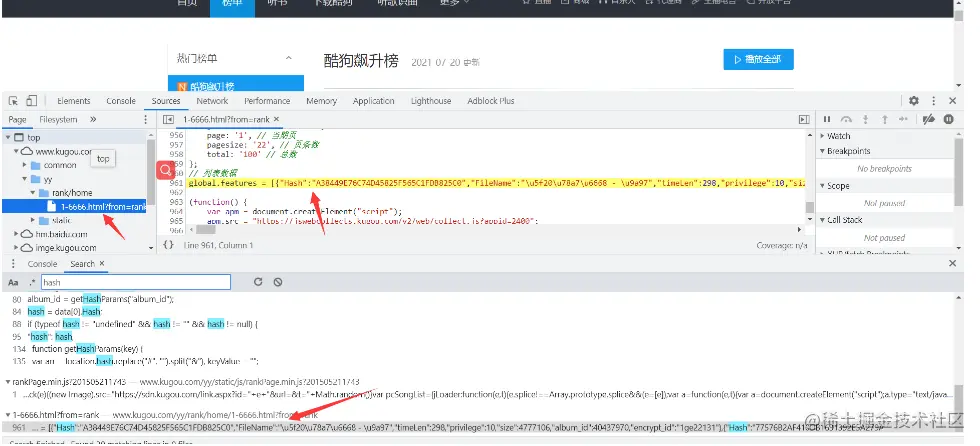Click the step over next function icon
Viewport: 980px width, 446px height.
point(846,119)
